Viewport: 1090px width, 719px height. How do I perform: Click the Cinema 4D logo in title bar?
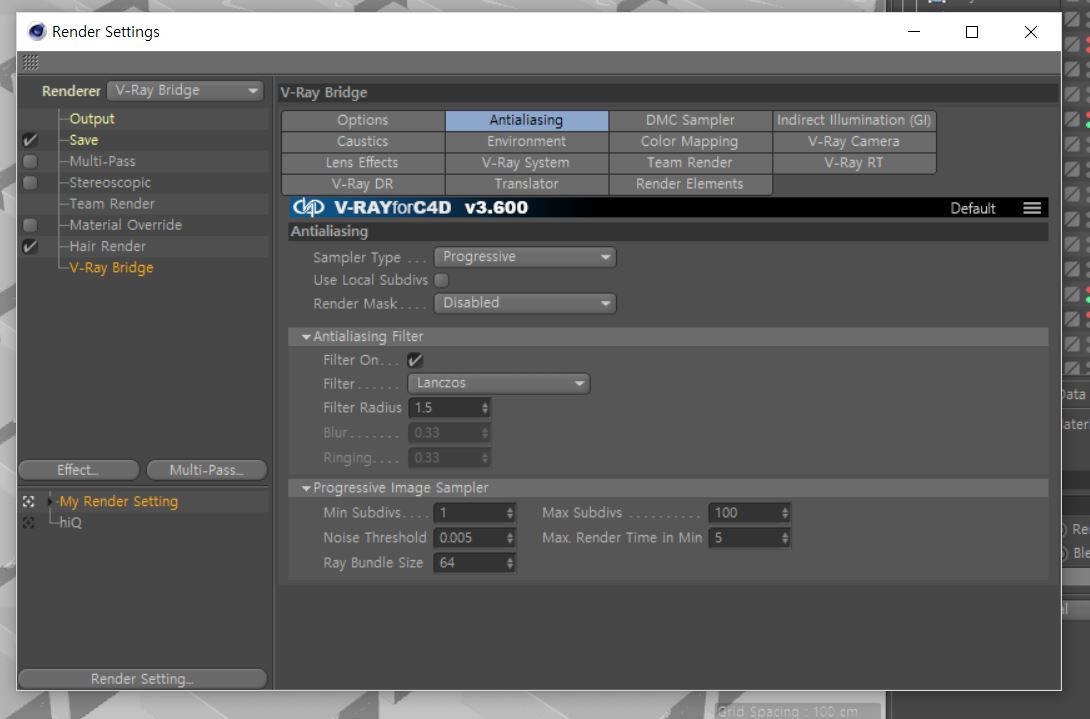pyautogui.click(x=36, y=31)
